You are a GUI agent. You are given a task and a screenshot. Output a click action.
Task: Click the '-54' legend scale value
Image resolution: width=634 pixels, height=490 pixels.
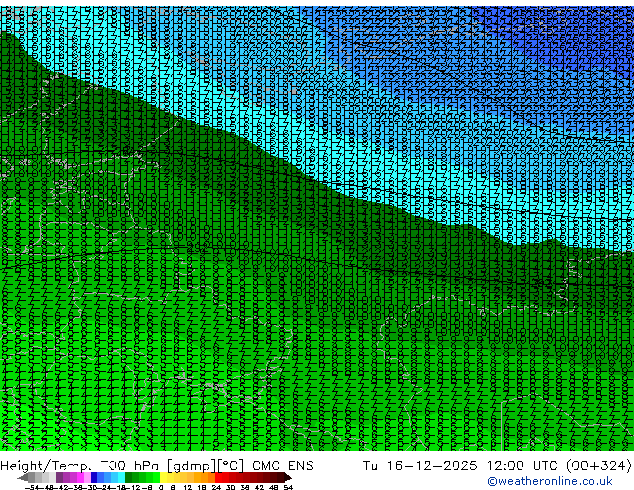click(x=32, y=487)
